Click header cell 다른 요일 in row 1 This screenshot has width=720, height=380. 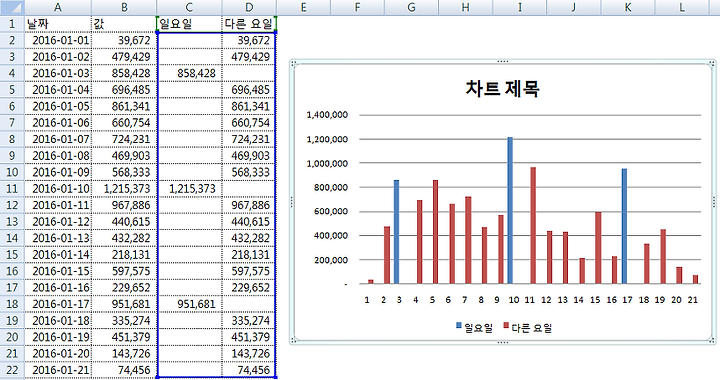pos(249,24)
